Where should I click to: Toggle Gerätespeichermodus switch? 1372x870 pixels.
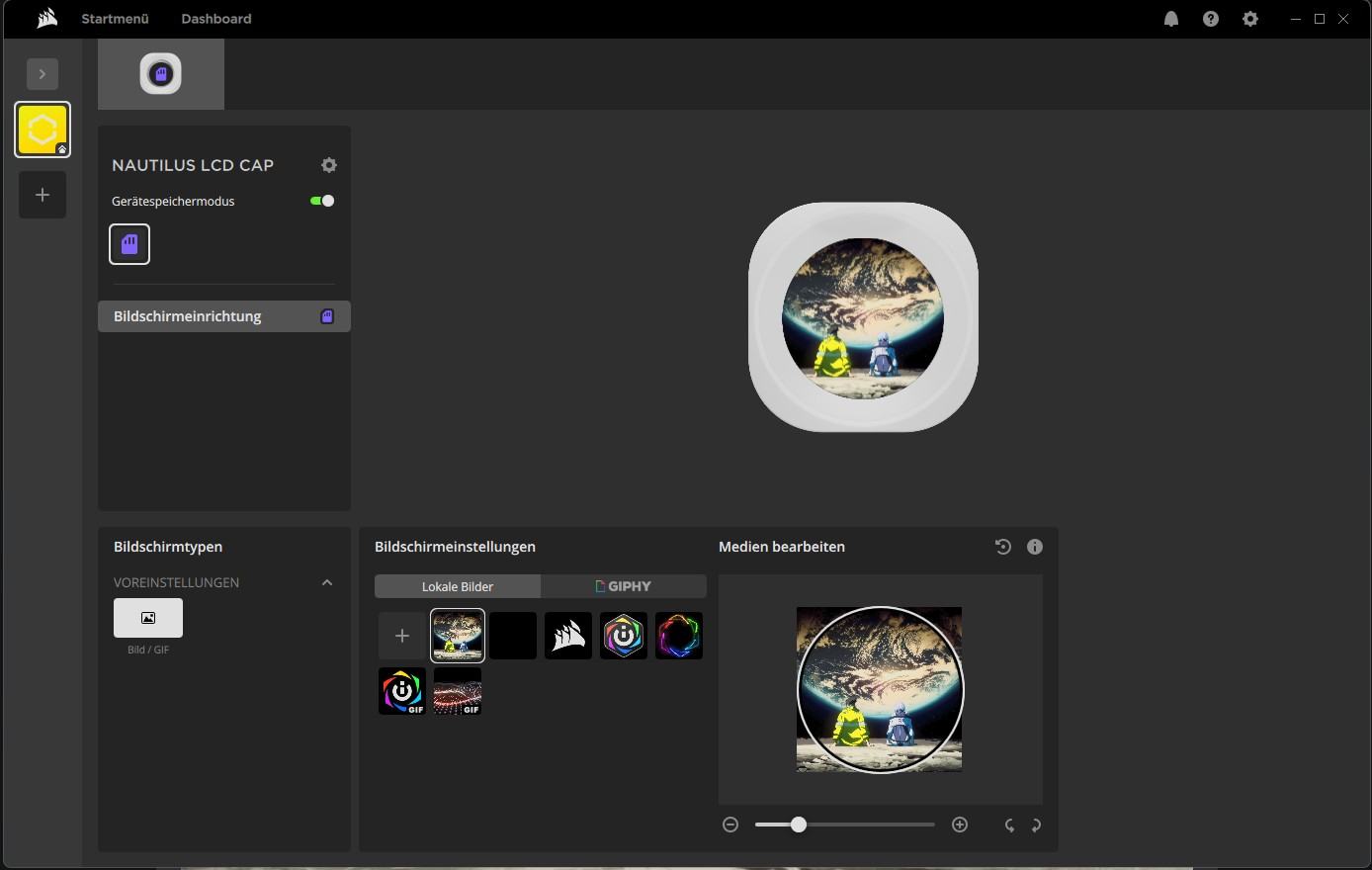(322, 201)
